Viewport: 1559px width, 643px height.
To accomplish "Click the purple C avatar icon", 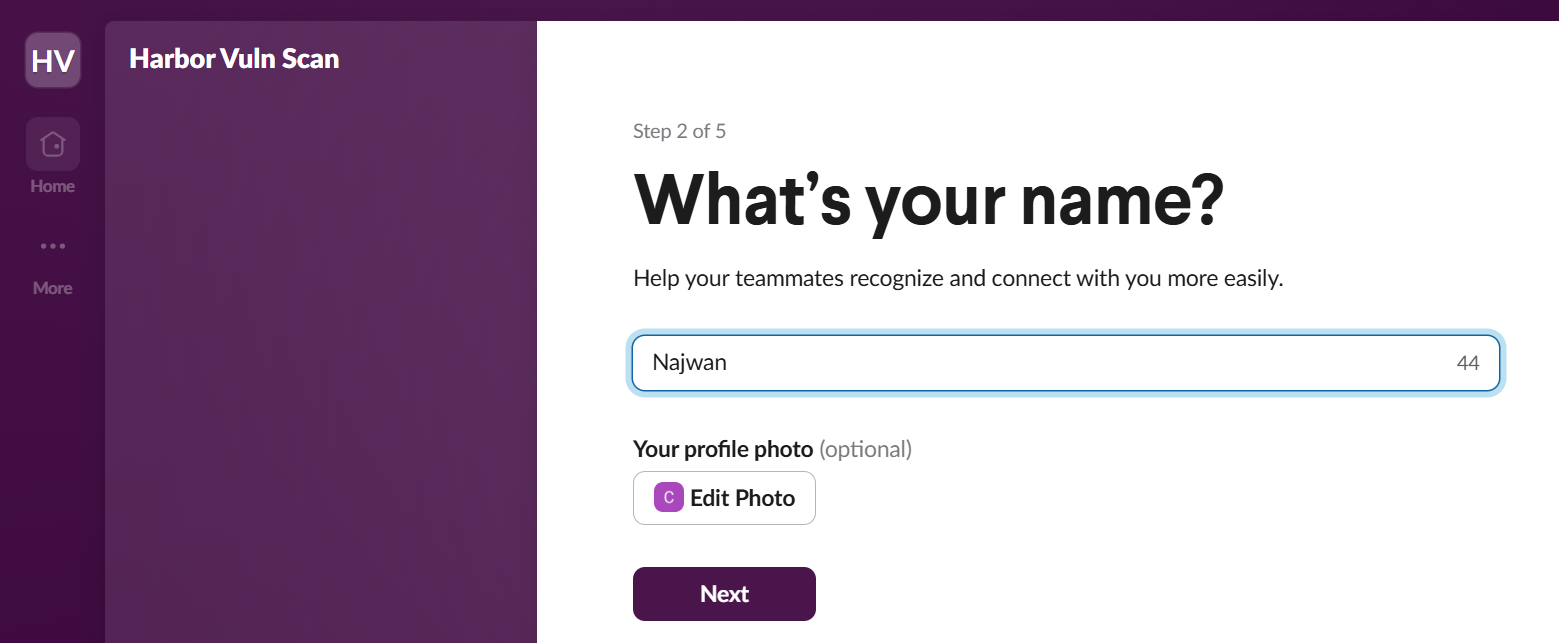I will point(668,498).
